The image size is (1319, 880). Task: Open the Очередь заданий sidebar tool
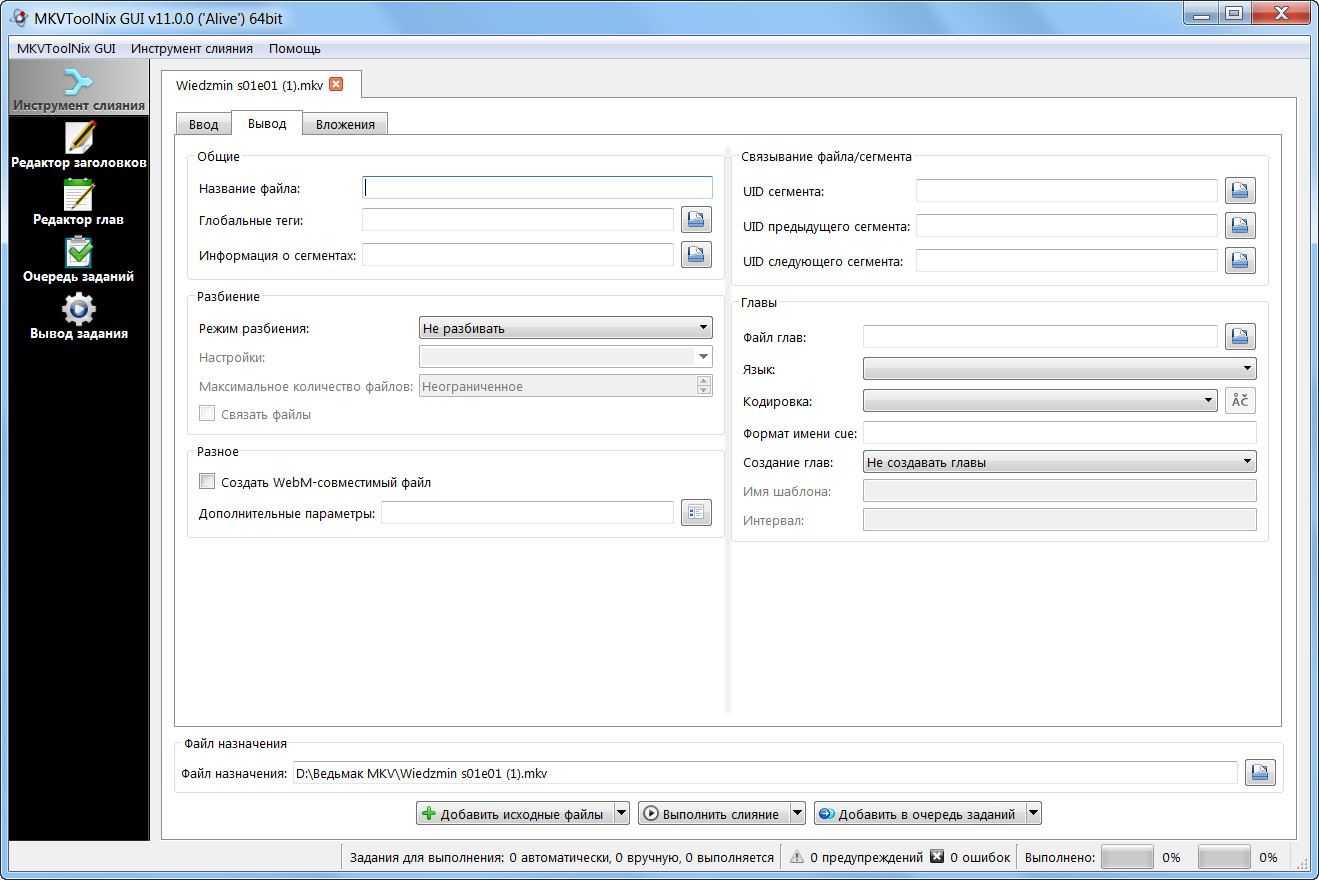(x=78, y=259)
